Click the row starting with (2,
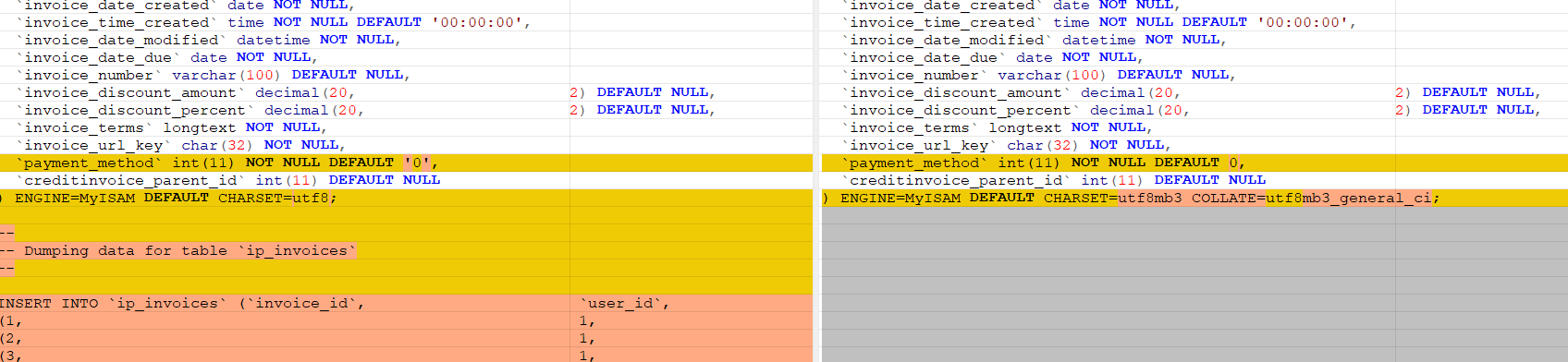Screen dimensions: 1568x362 [406, 338]
